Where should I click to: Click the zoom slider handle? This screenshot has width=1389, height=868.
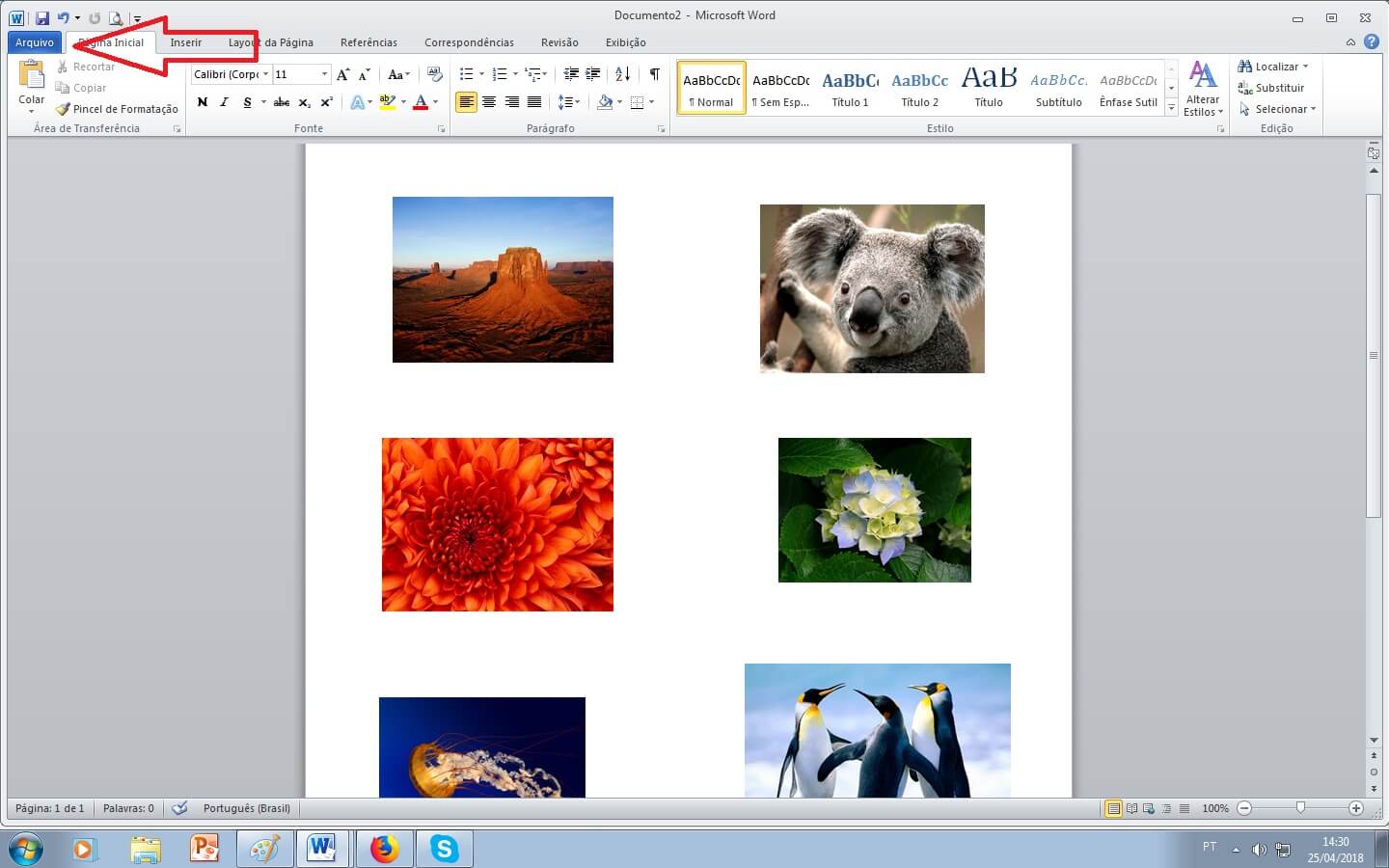(x=1300, y=808)
